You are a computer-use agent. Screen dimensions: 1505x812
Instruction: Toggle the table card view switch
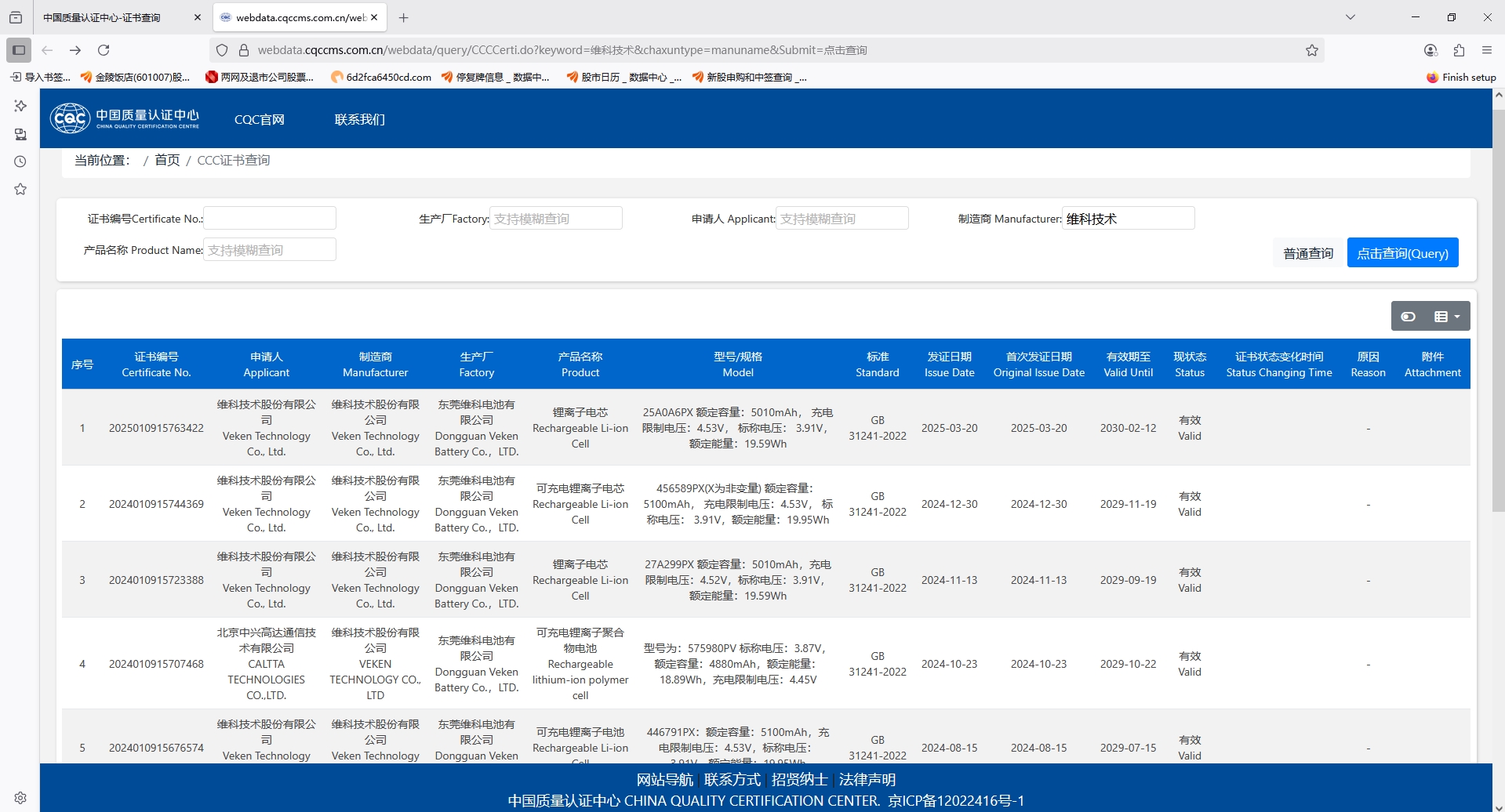1409,317
